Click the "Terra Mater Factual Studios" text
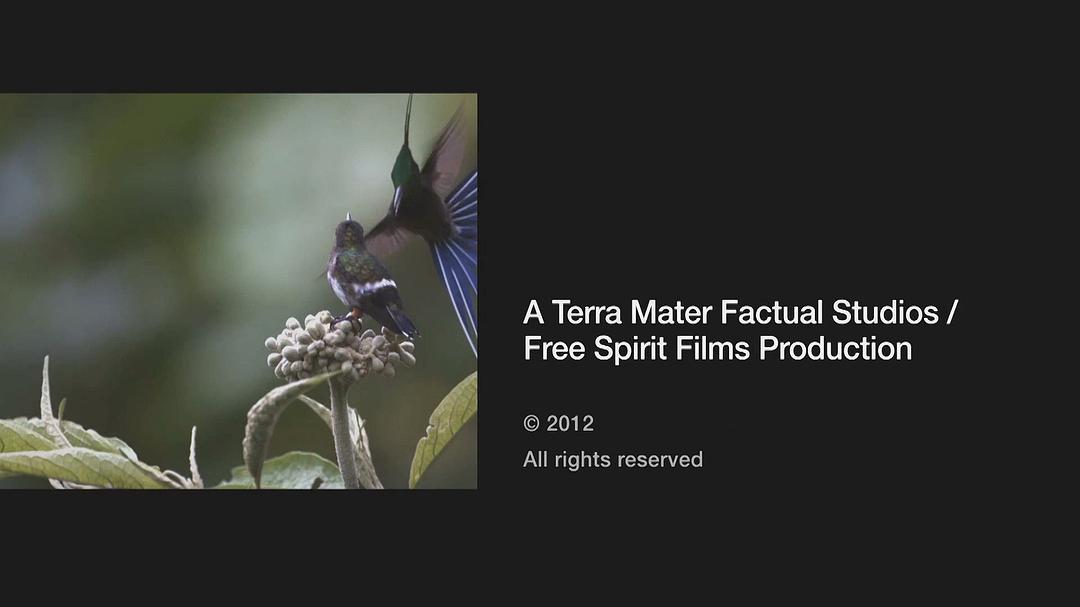Viewport: 1080px width, 607px height. point(745,312)
